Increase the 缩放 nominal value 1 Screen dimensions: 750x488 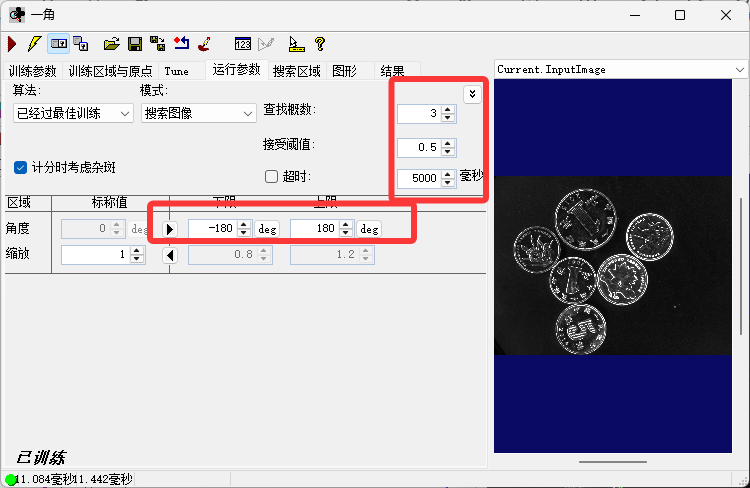click(137, 251)
